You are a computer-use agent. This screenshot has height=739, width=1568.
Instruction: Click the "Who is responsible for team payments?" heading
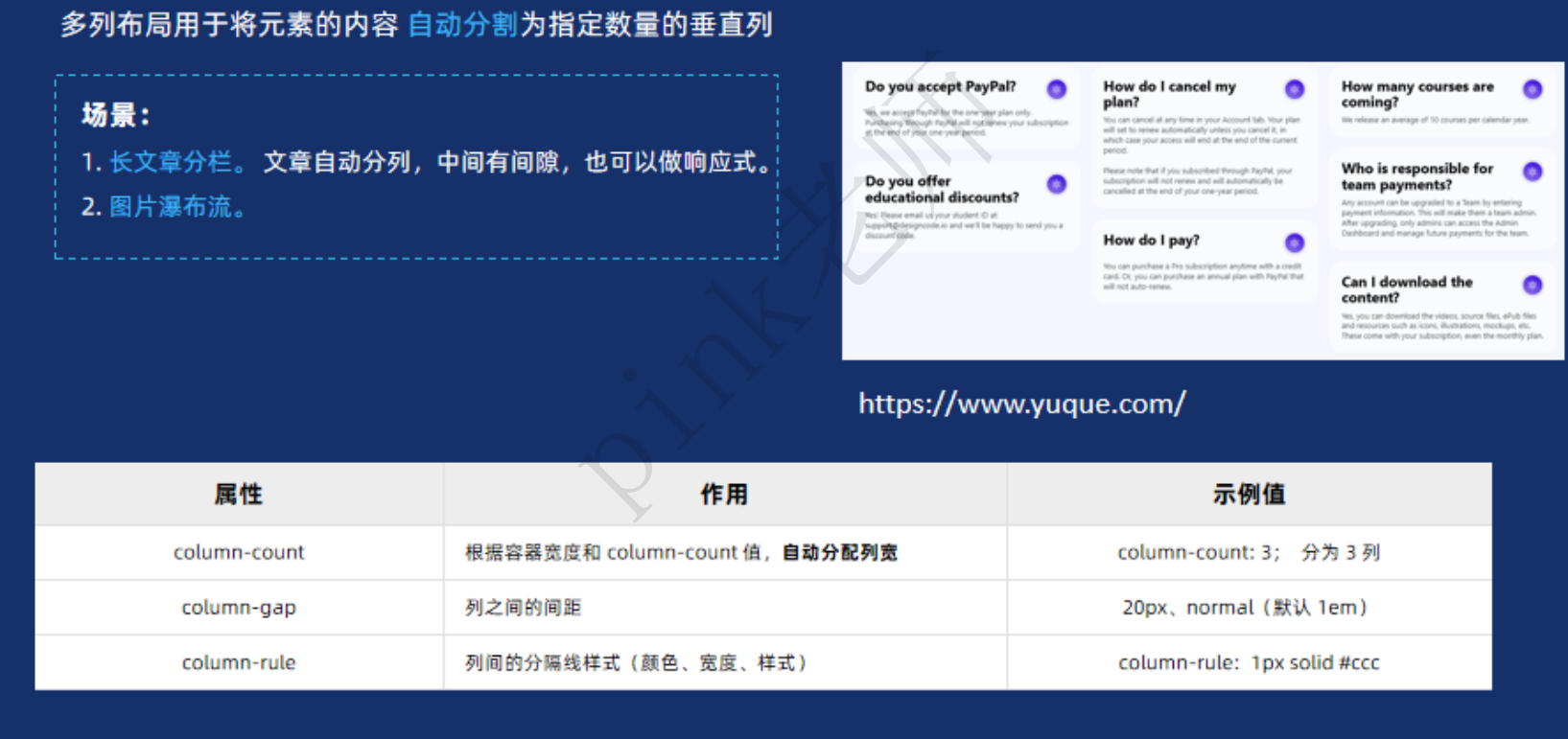(1416, 176)
